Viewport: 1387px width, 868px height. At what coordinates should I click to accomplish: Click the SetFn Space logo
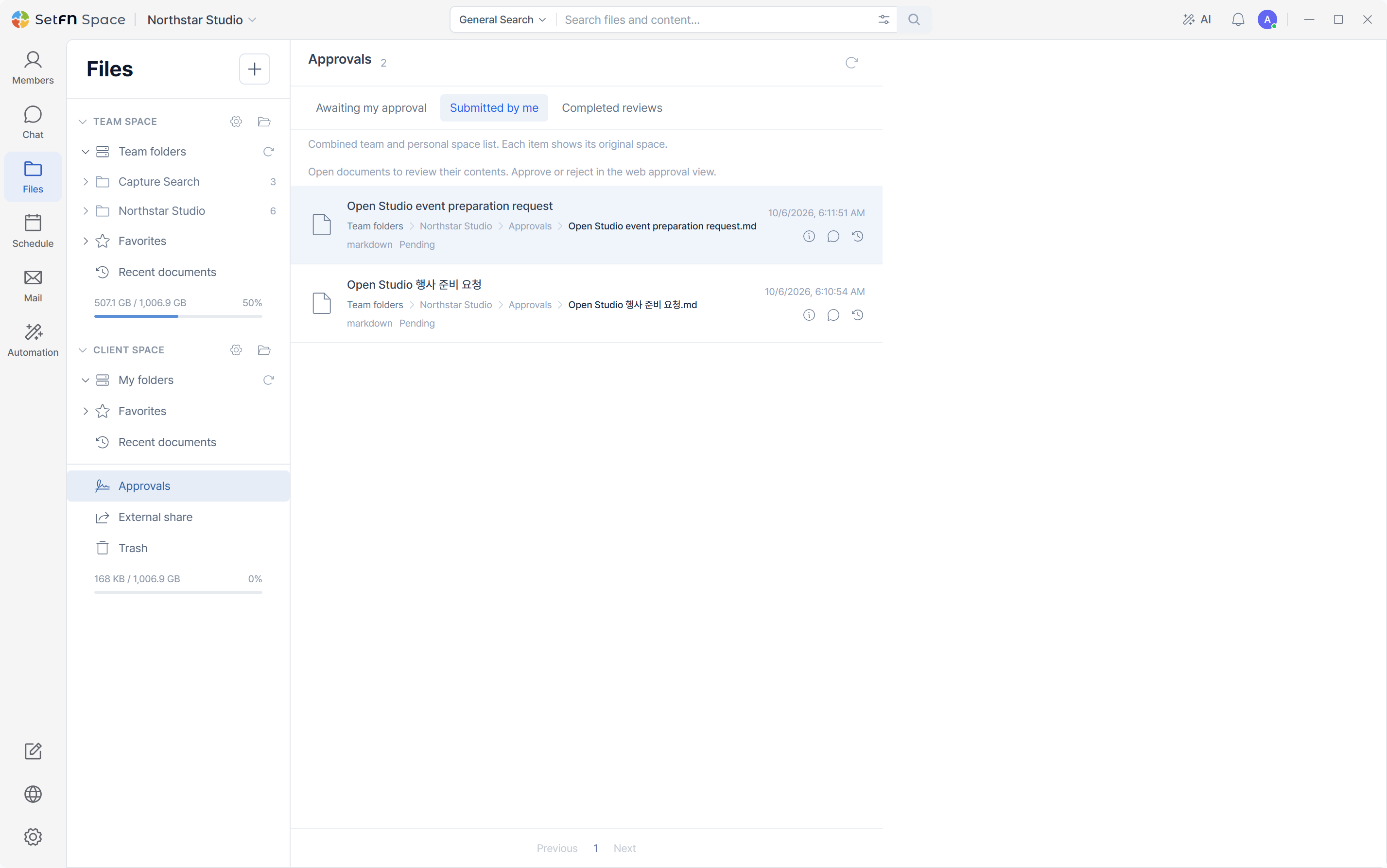tap(69, 19)
